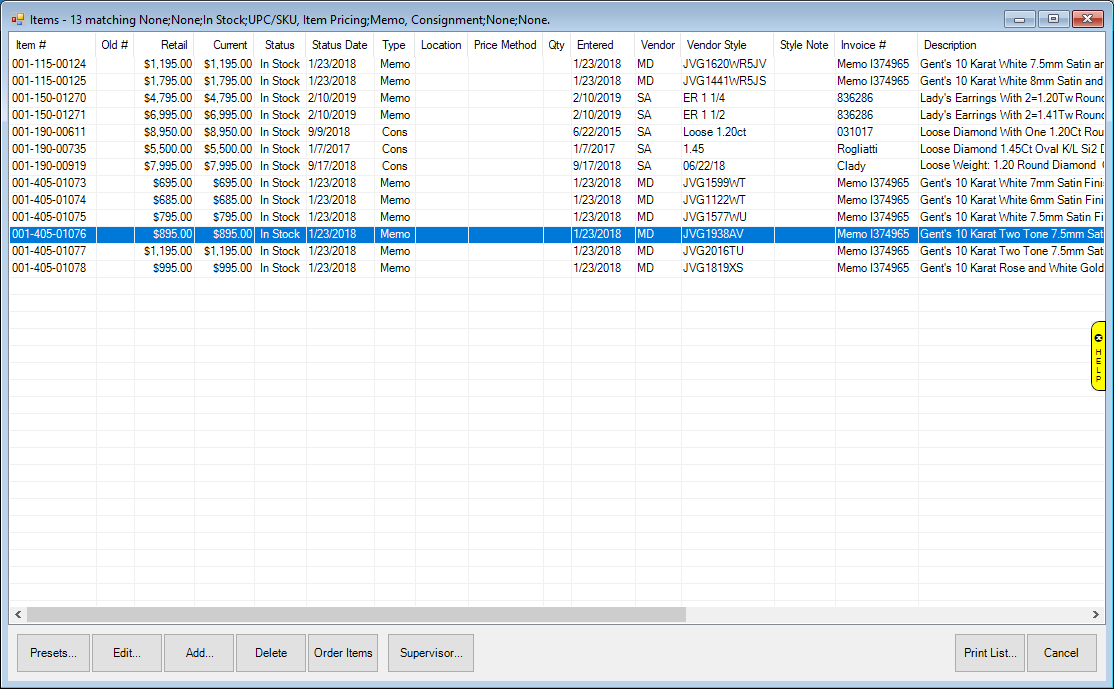
Task: Open the Supervisor options
Action: (x=430, y=653)
